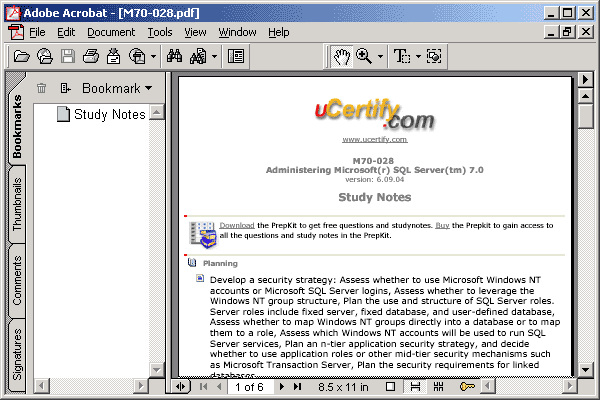The width and height of the screenshot is (600, 400).
Task: Save the document with the floppy disk icon
Action: (x=68, y=57)
